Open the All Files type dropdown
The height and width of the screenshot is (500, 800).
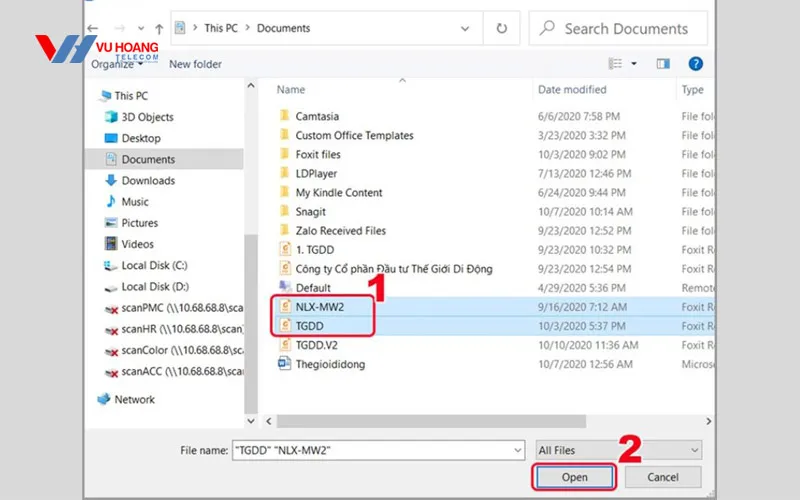618,450
